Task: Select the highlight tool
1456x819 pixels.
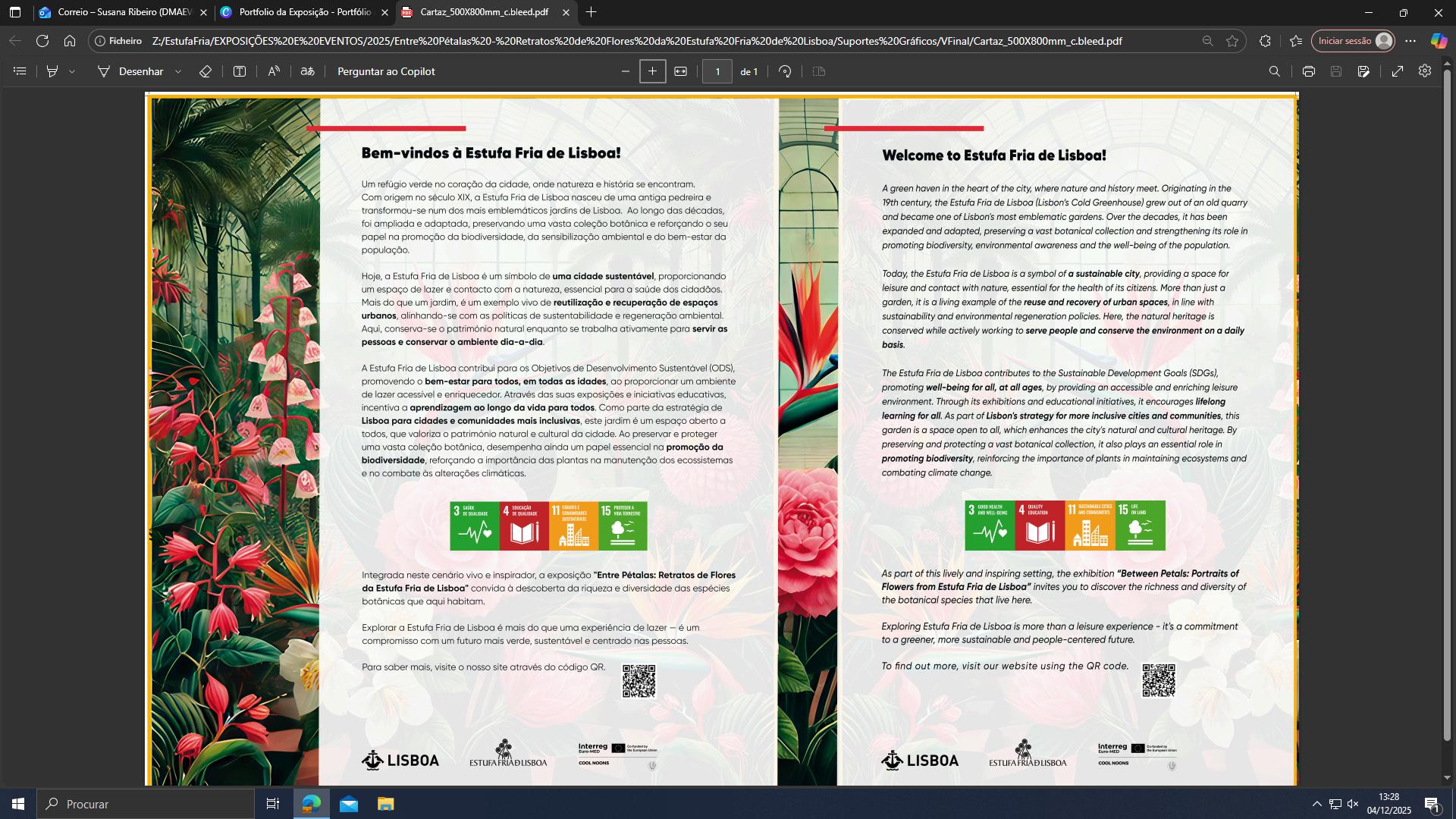Action: (52, 71)
